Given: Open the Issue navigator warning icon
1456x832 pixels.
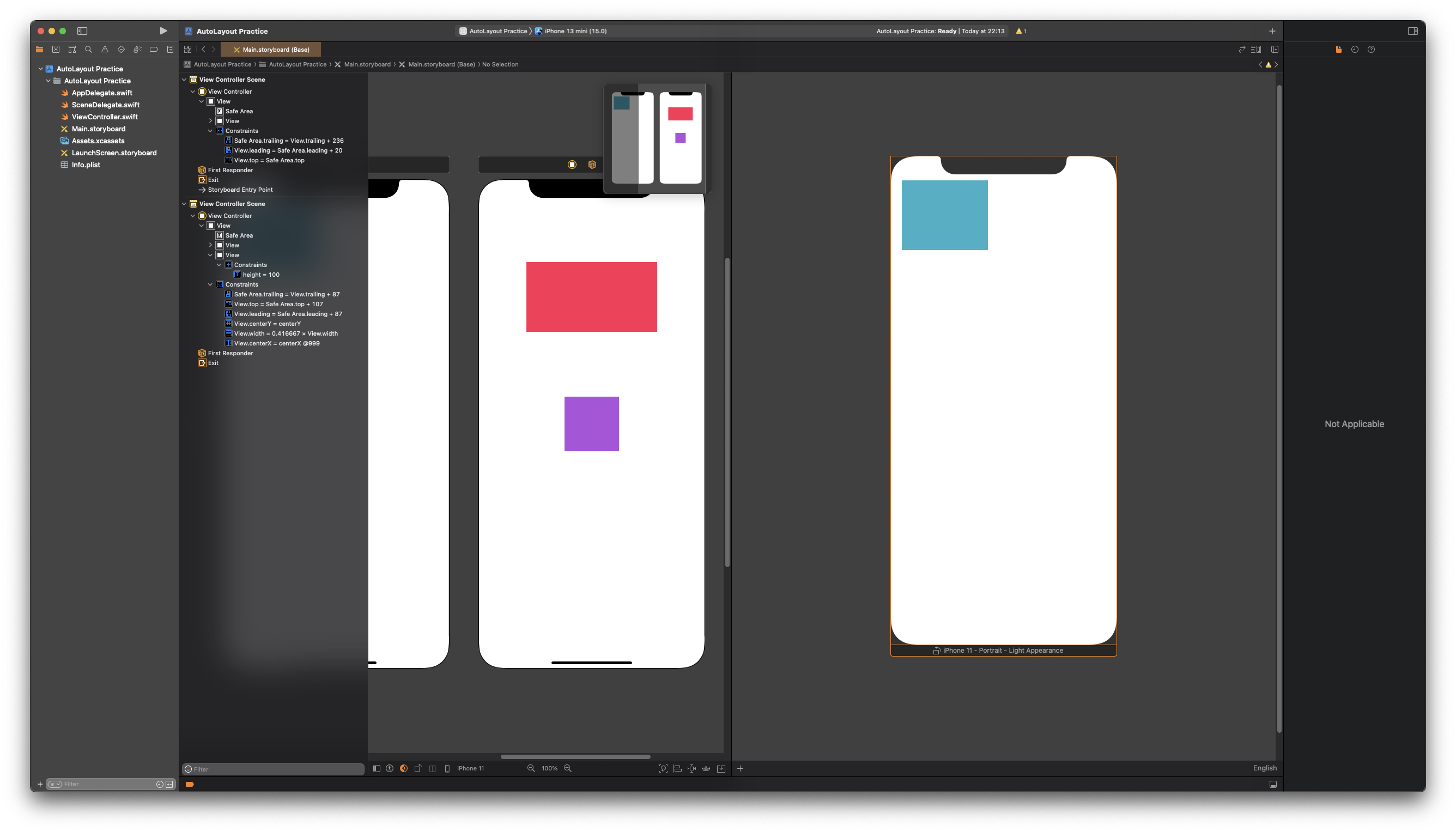Looking at the screenshot, I should pos(105,50).
